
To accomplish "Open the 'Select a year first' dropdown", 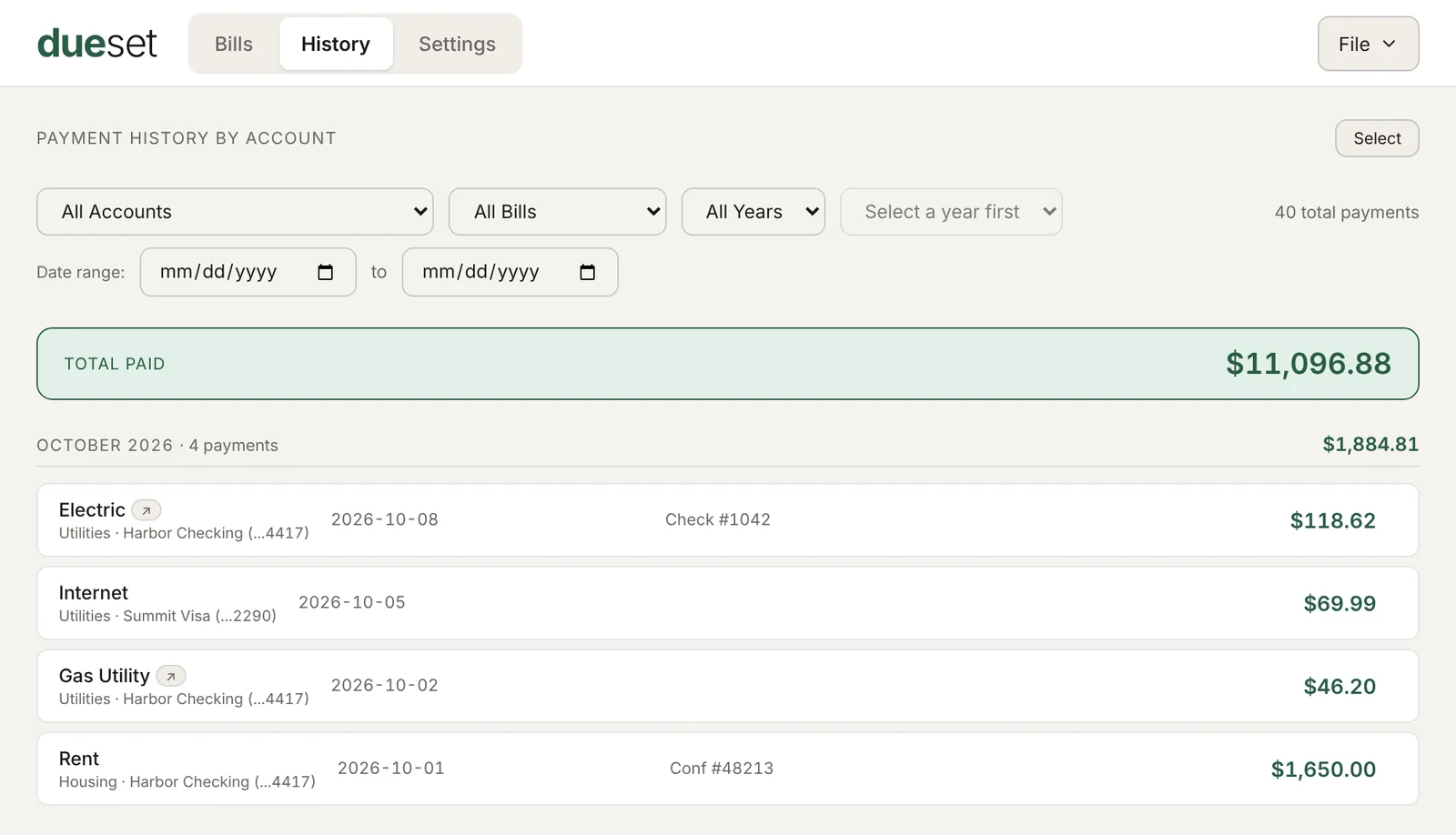I will pos(951,212).
